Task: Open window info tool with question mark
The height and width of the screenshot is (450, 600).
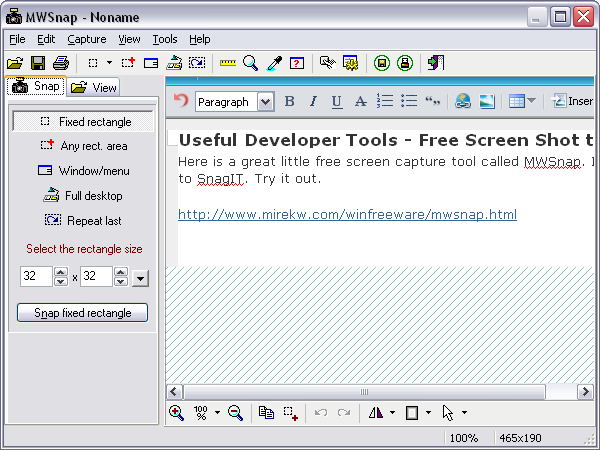Action: (x=297, y=63)
